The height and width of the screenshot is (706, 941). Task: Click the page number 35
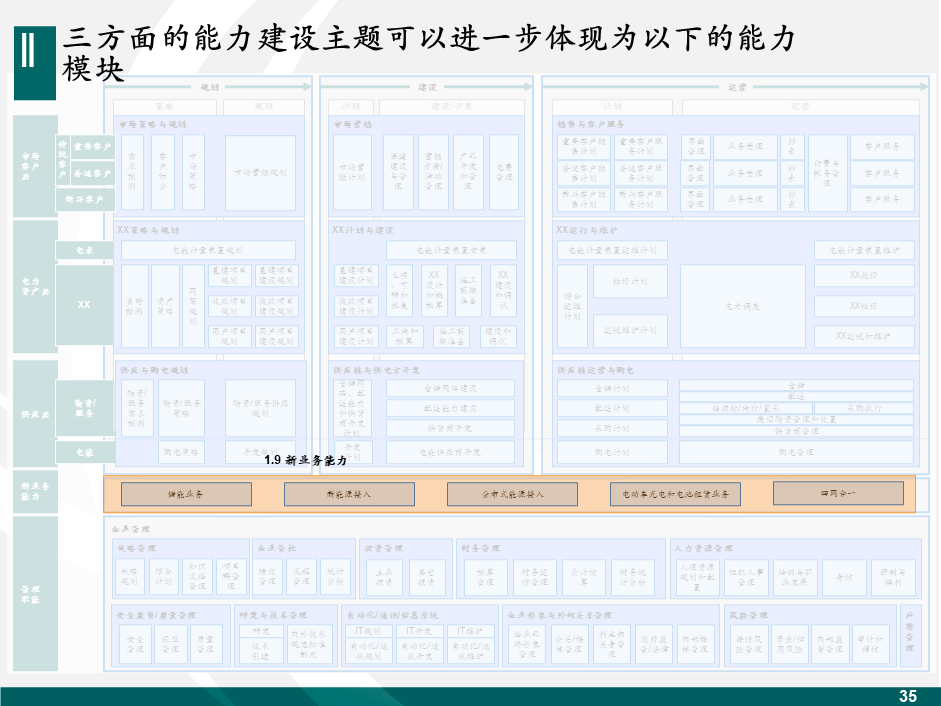(x=907, y=696)
